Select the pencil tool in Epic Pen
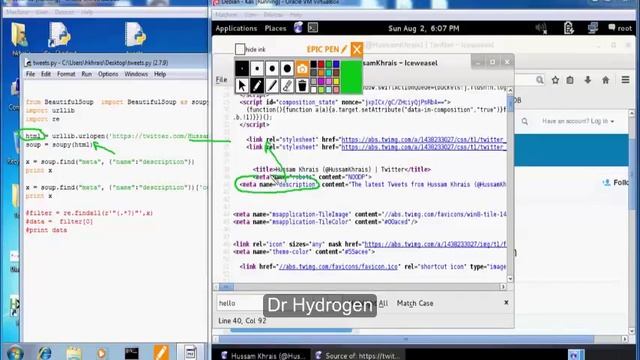The height and width of the screenshot is (360, 640). [257, 86]
